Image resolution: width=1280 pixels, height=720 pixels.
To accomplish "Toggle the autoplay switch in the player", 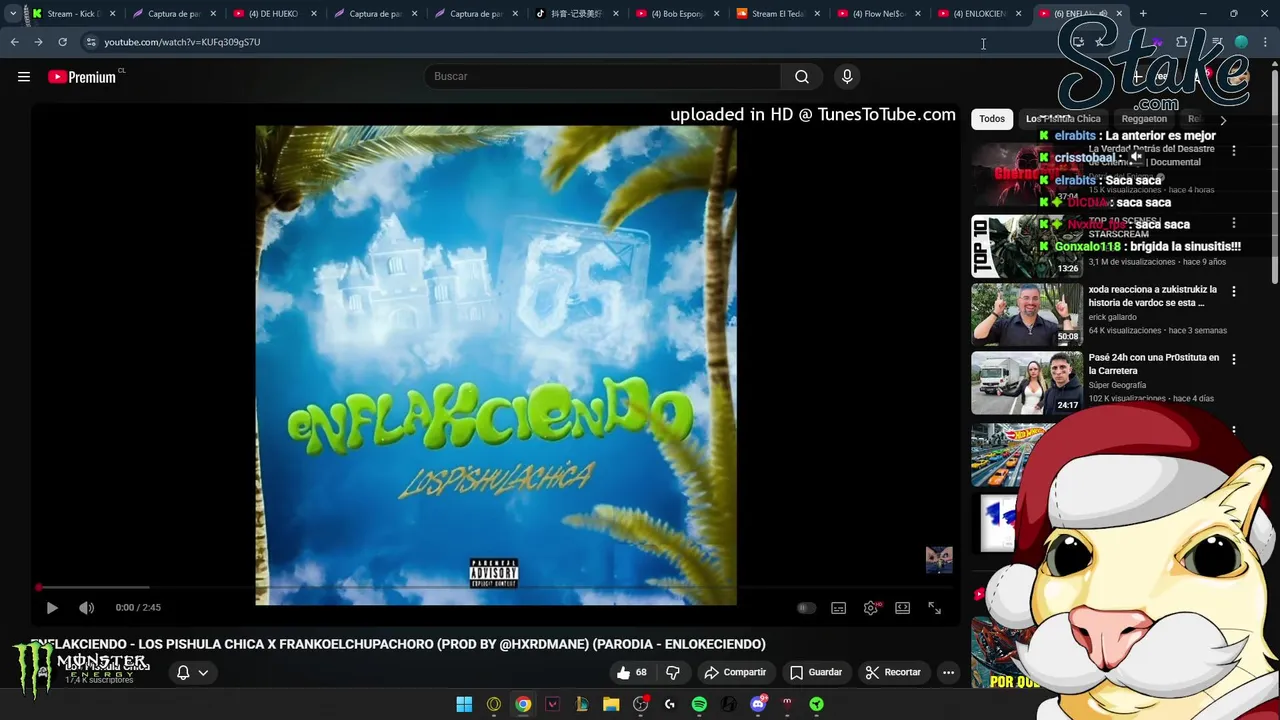I will pyautogui.click(x=806, y=608).
